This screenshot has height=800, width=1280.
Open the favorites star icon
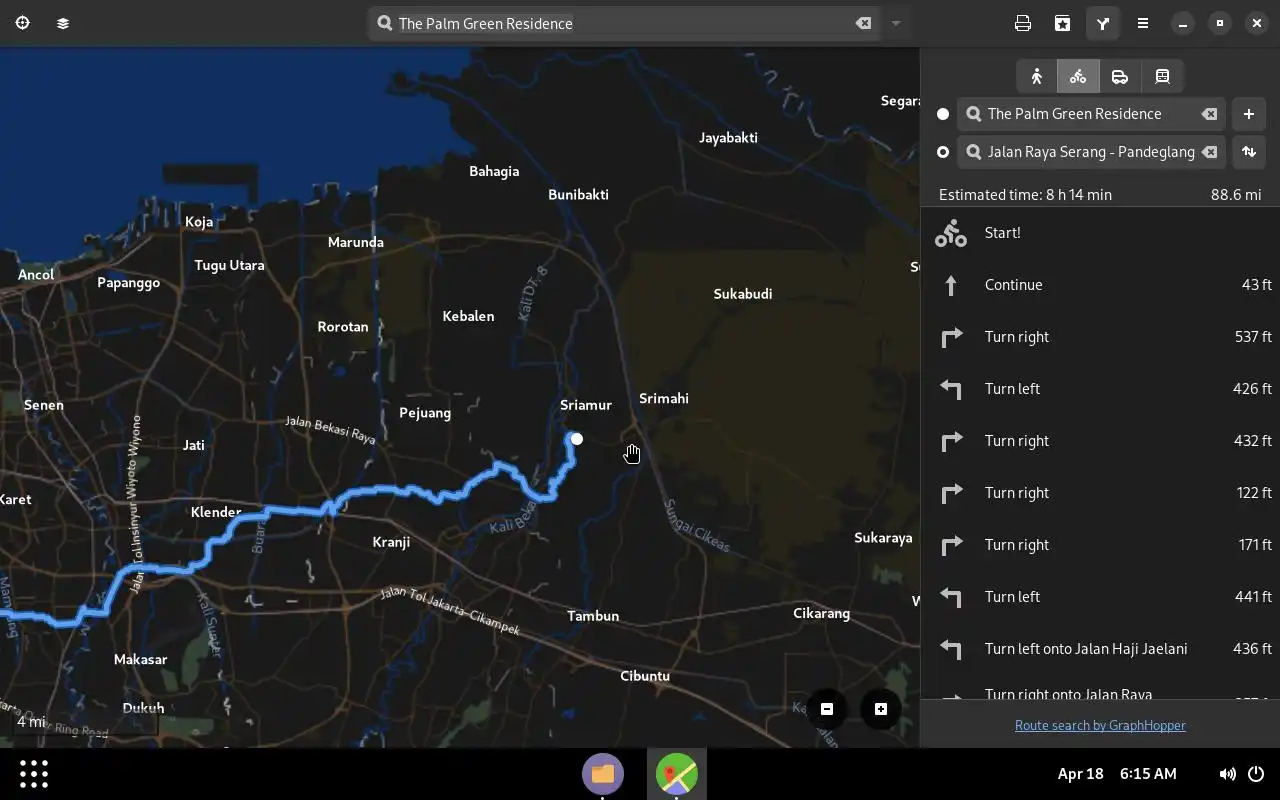click(x=1063, y=23)
